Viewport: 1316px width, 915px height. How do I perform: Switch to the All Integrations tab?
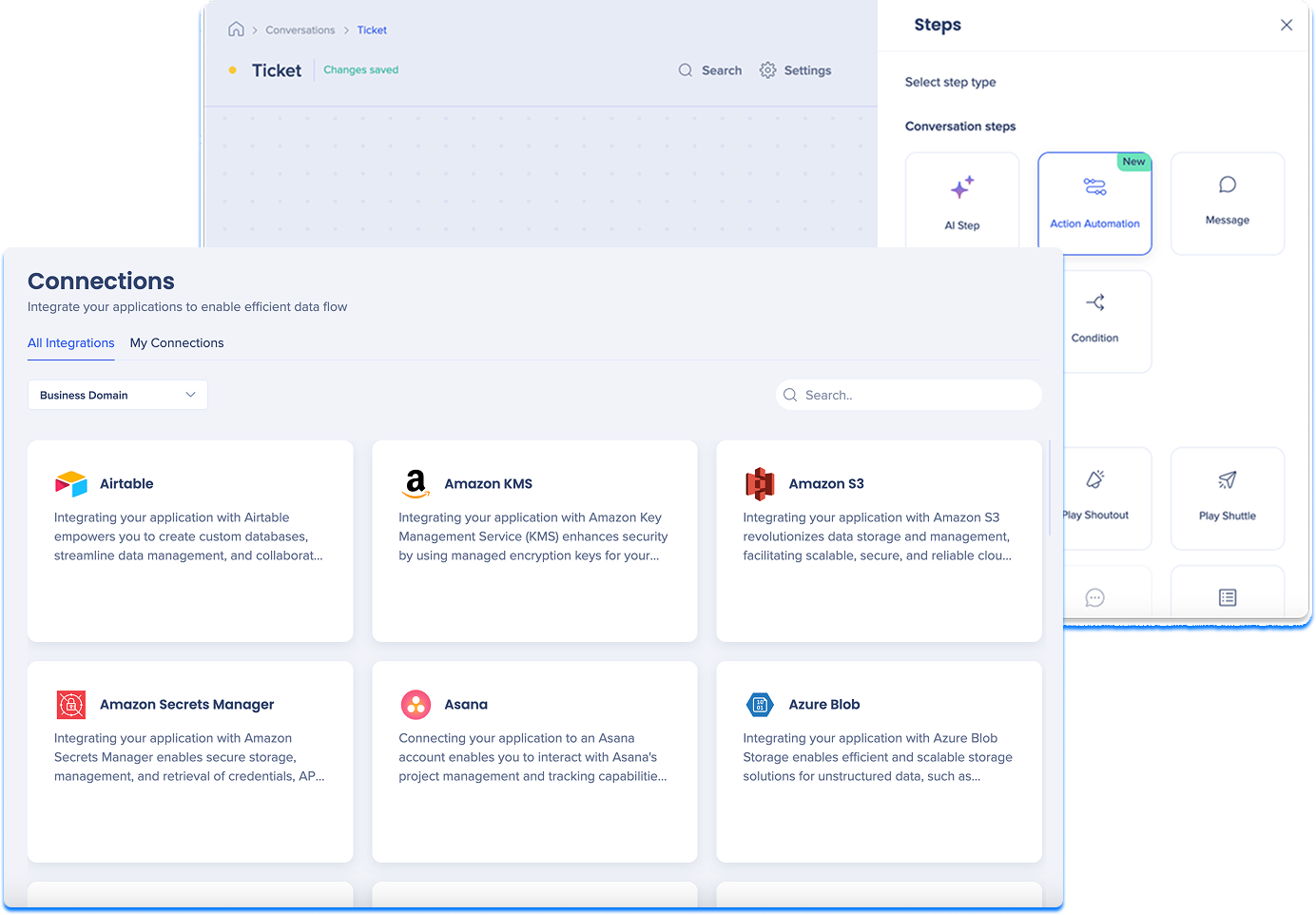pos(71,342)
